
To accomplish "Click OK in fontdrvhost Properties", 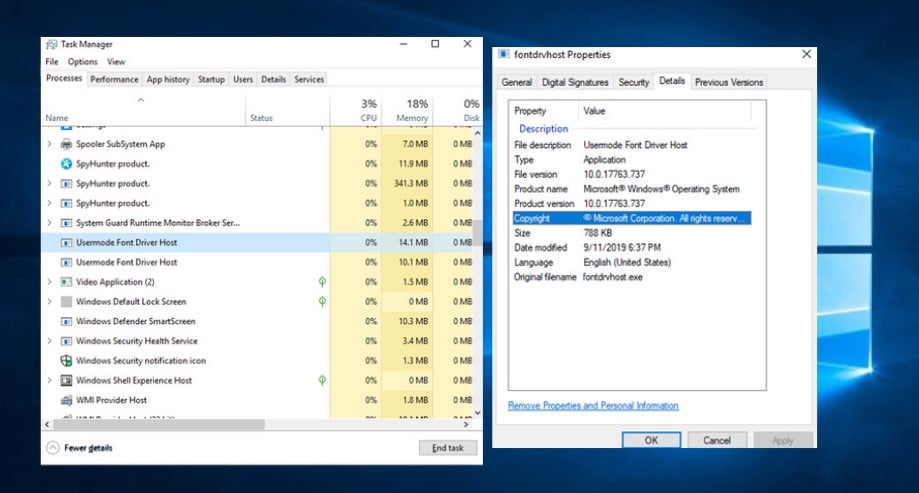I will 651,440.
